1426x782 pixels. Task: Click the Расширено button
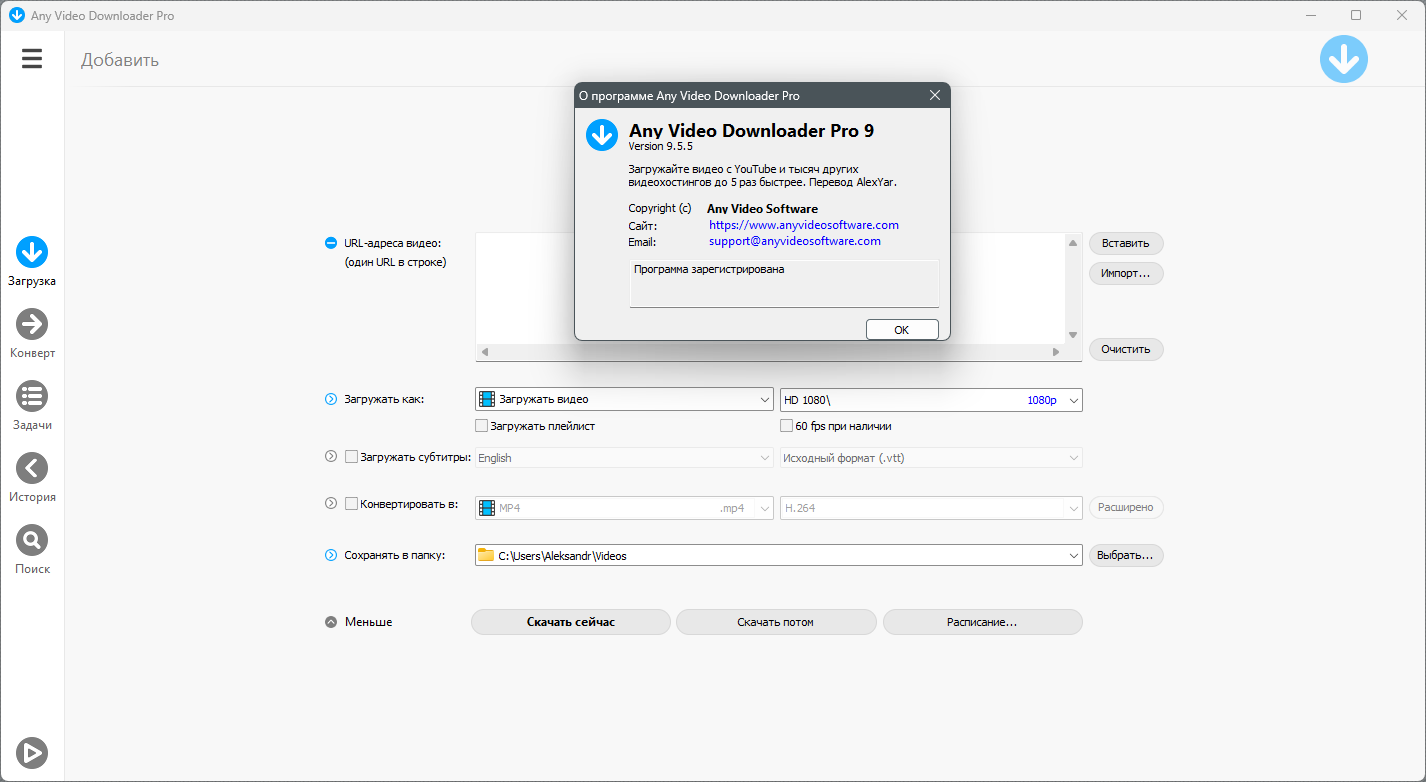tap(1126, 508)
